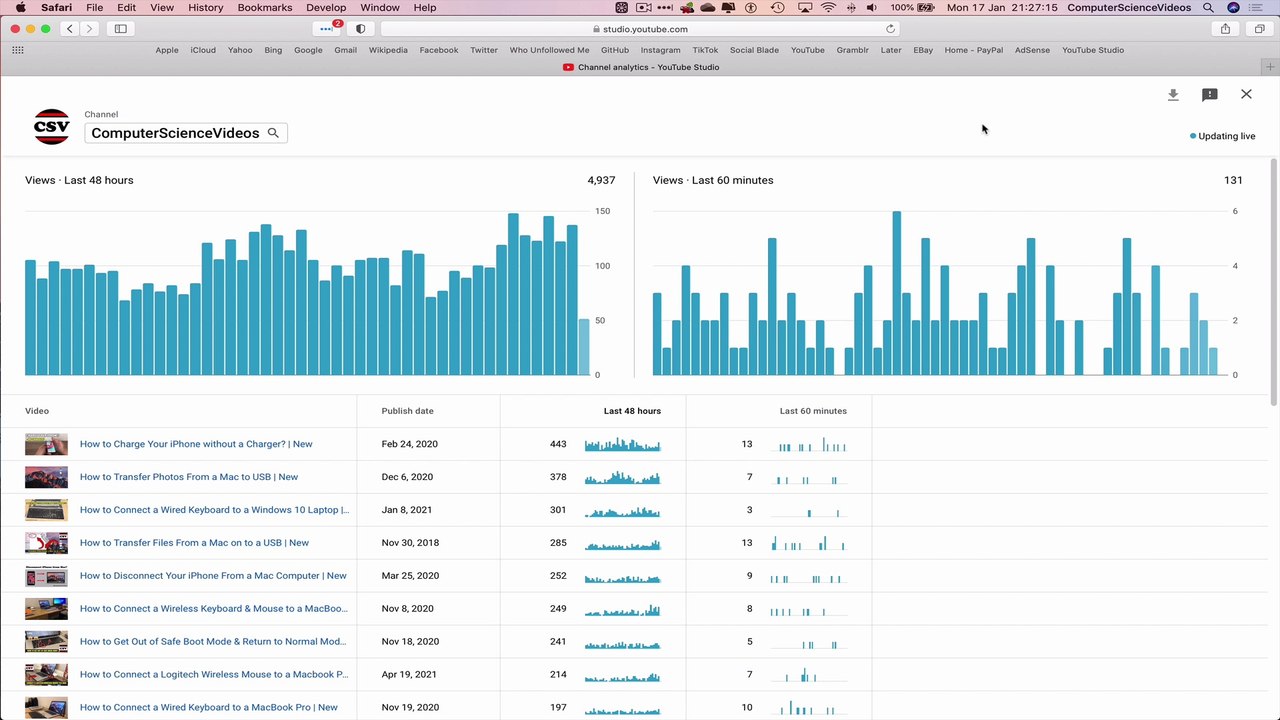Open the send feedback icon

point(1210,95)
